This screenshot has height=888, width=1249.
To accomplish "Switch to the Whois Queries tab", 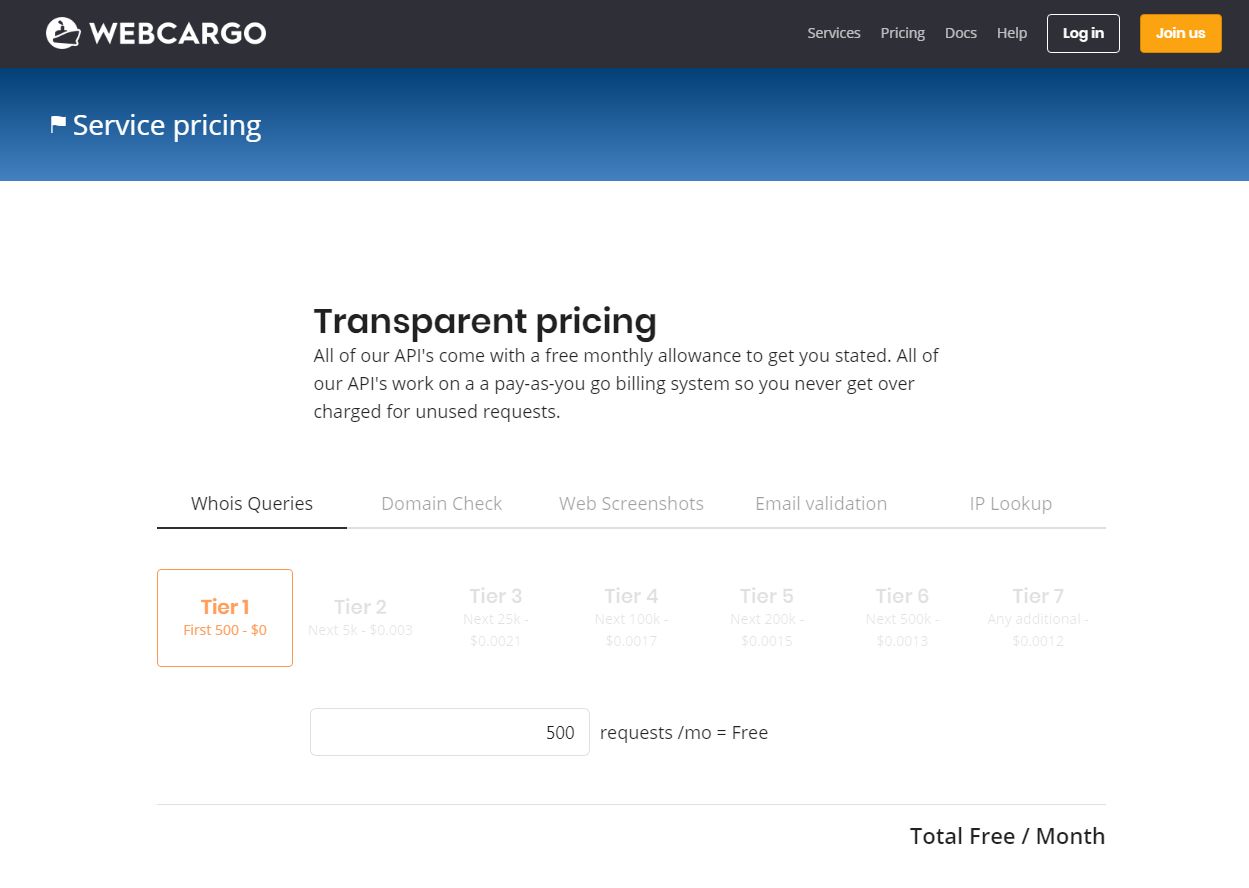I will (x=251, y=503).
